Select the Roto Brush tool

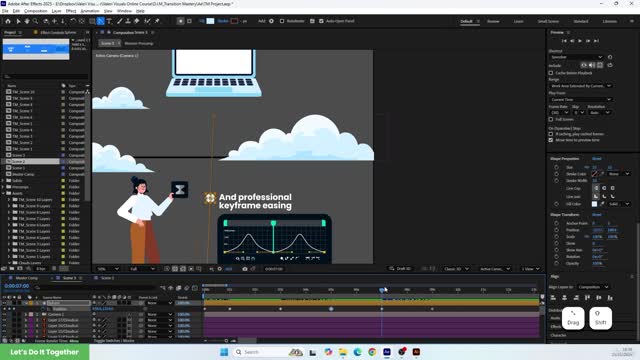(x=147, y=21)
